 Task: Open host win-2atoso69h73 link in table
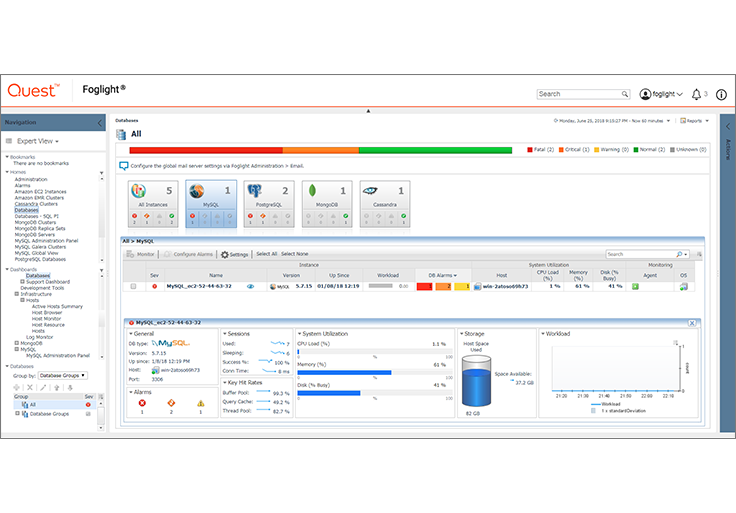[x=506, y=286]
